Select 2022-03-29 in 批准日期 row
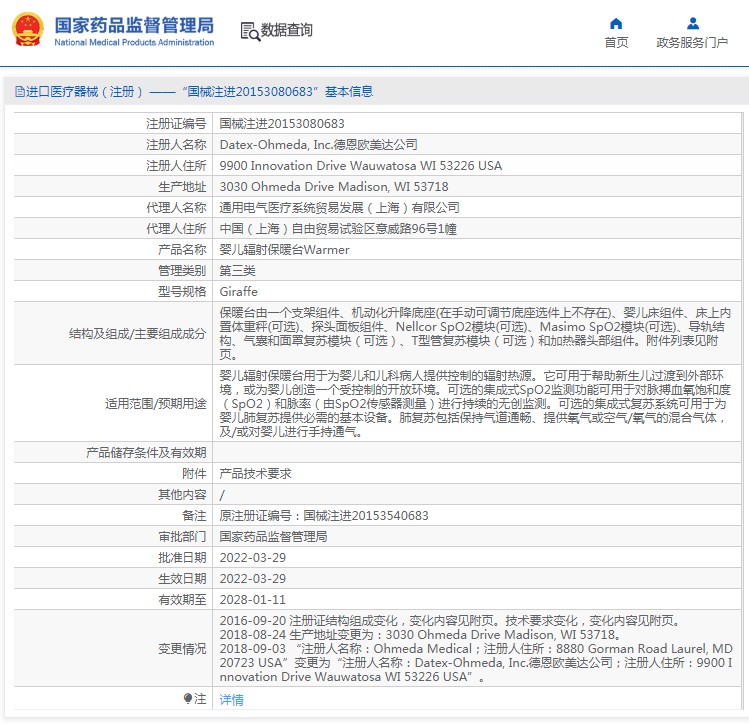749x724 pixels. tap(253, 558)
